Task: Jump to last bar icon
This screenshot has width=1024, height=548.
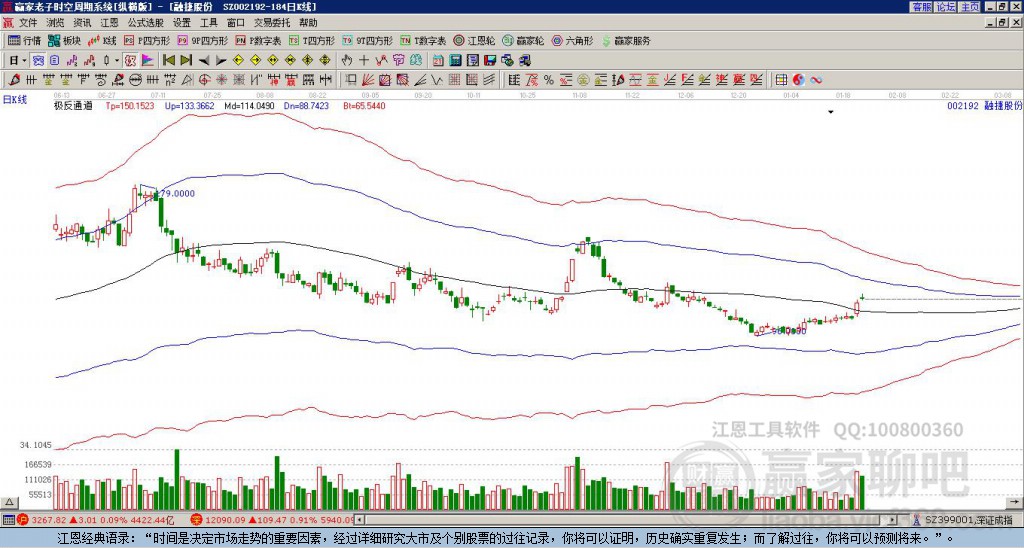Action: pos(186,60)
